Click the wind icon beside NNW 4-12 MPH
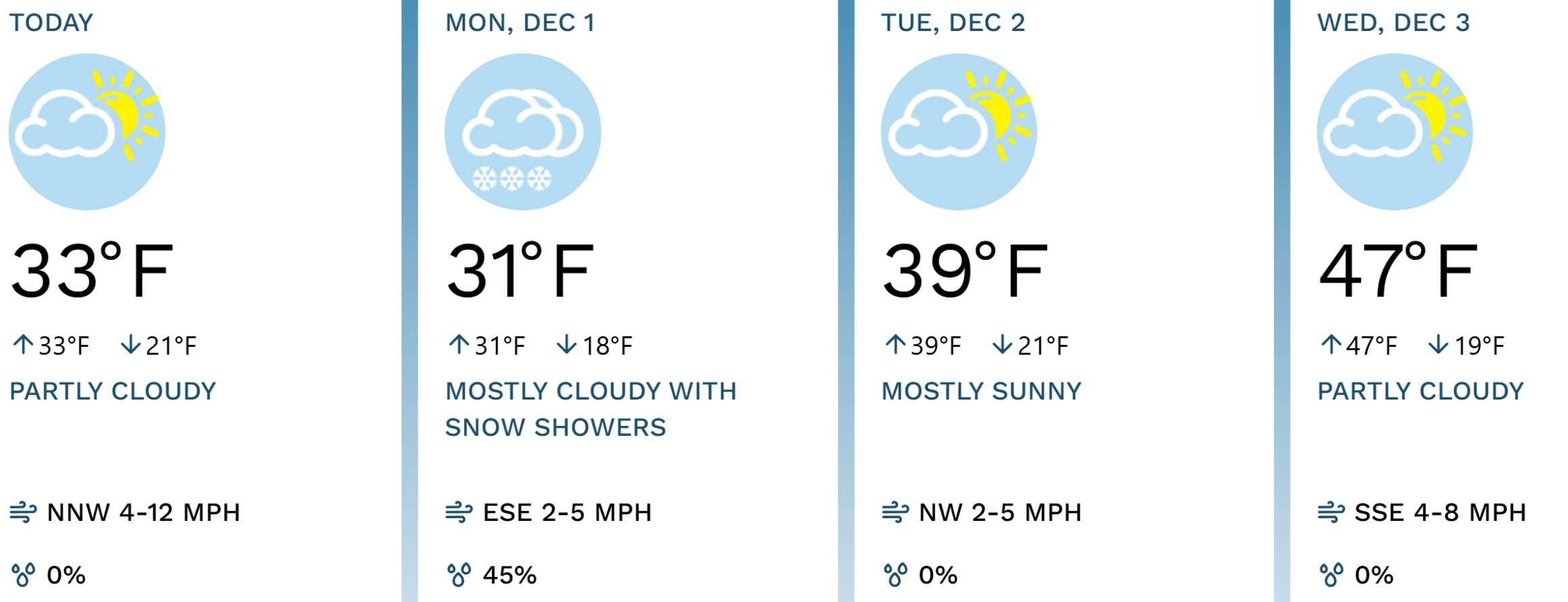 pos(23,512)
